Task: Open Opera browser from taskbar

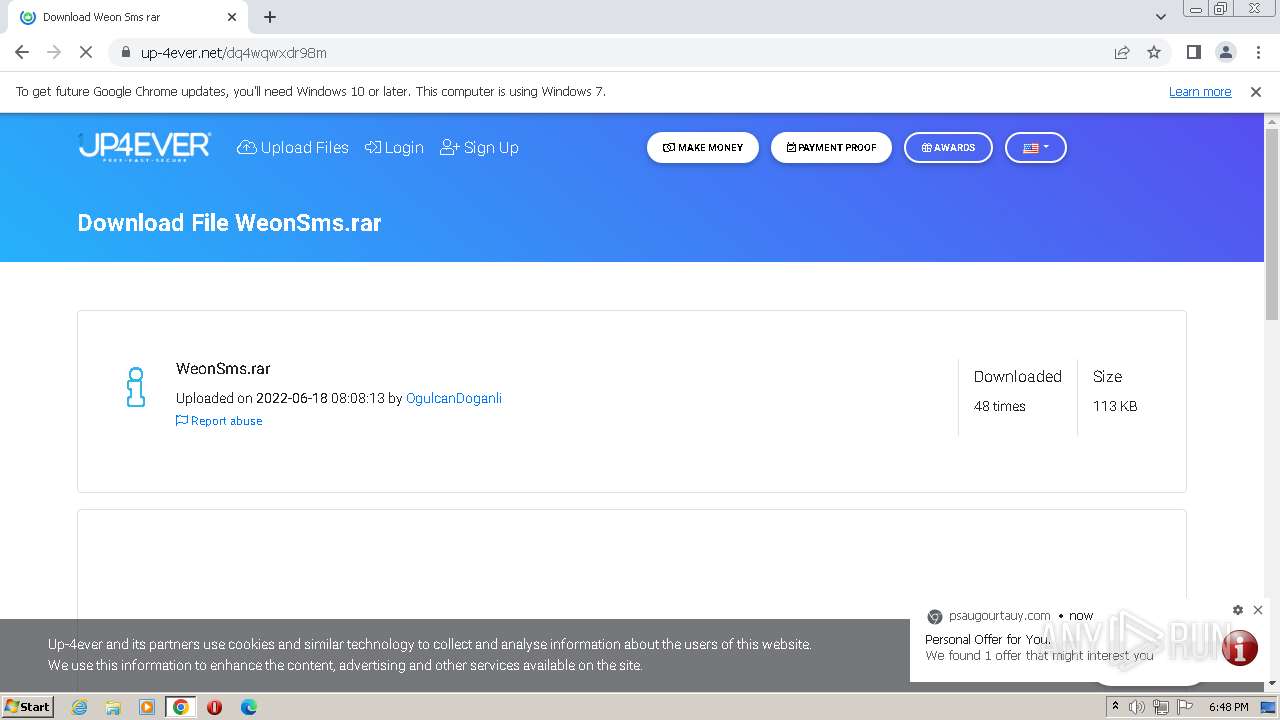Action: pos(214,707)
